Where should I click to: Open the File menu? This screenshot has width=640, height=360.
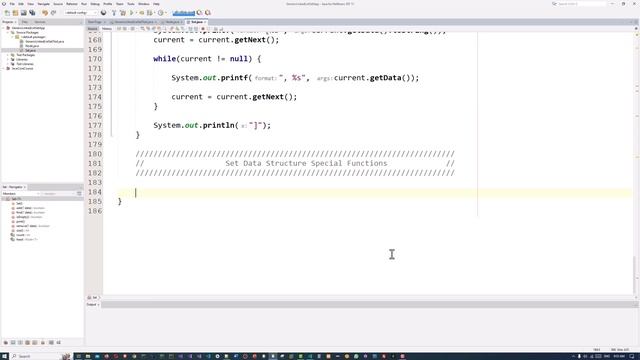tap(12, 4)
